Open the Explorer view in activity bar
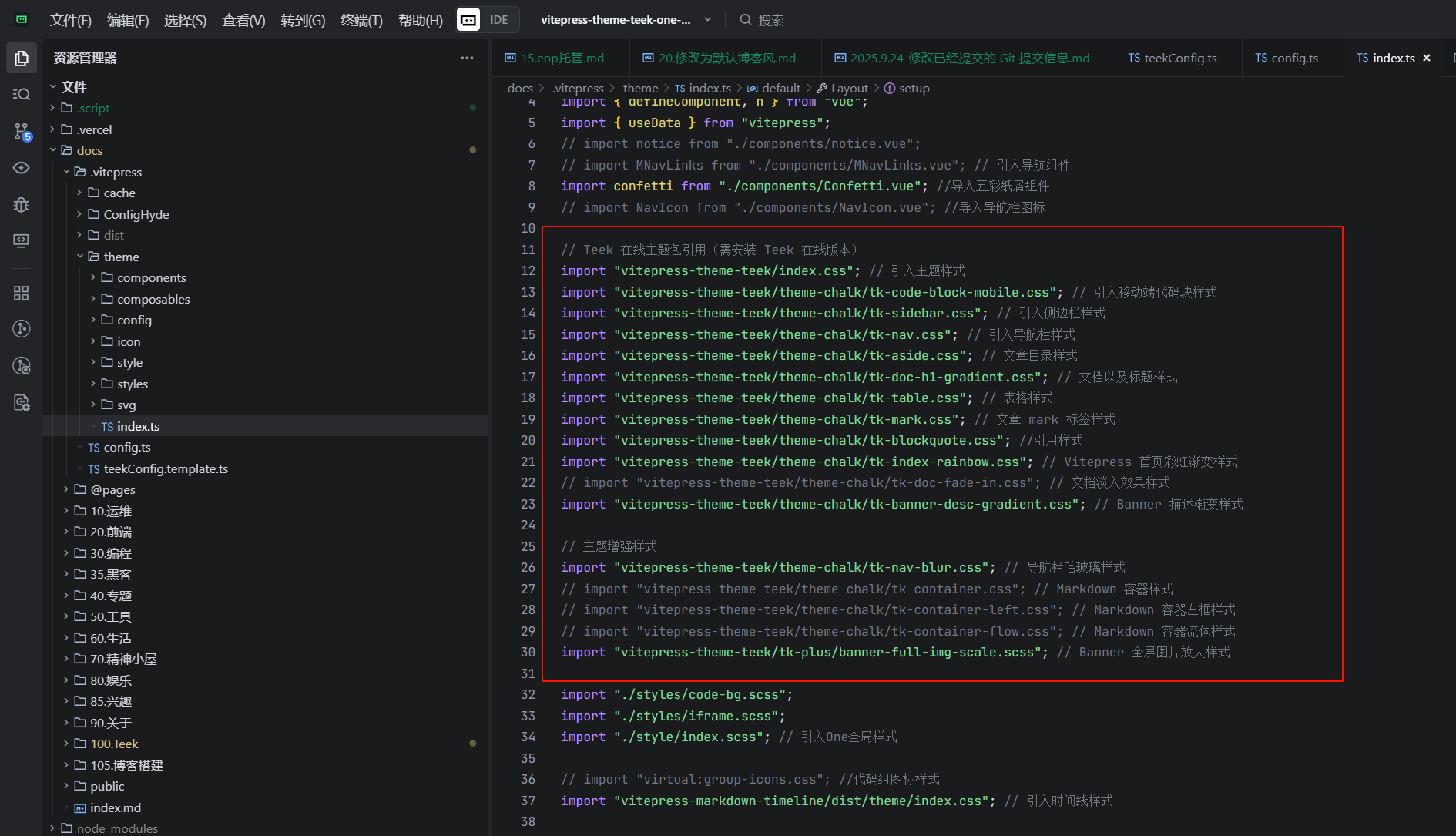 22,59
